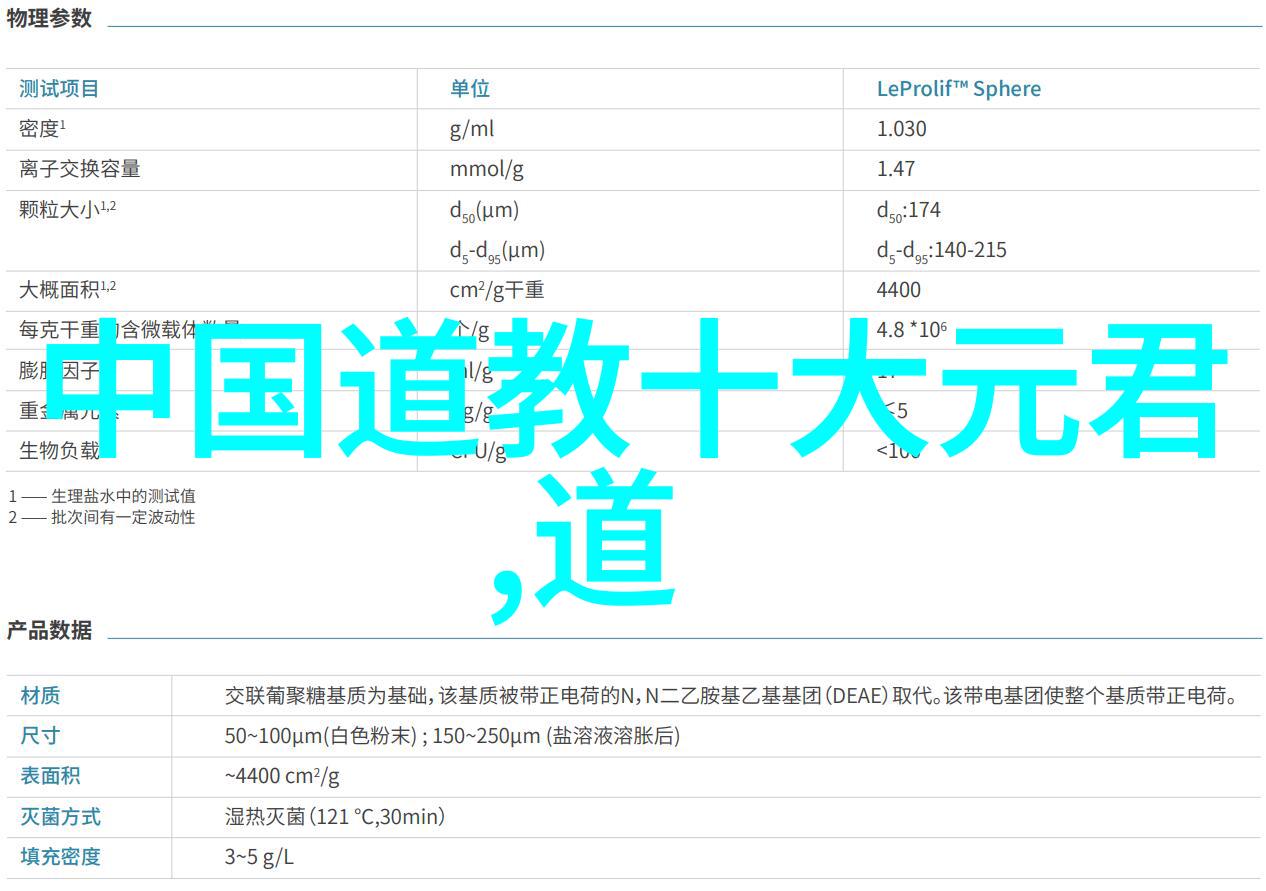Click the large cyan 中国道教十大元君 overlay text

pyautogui.click(x=640, y=390)
